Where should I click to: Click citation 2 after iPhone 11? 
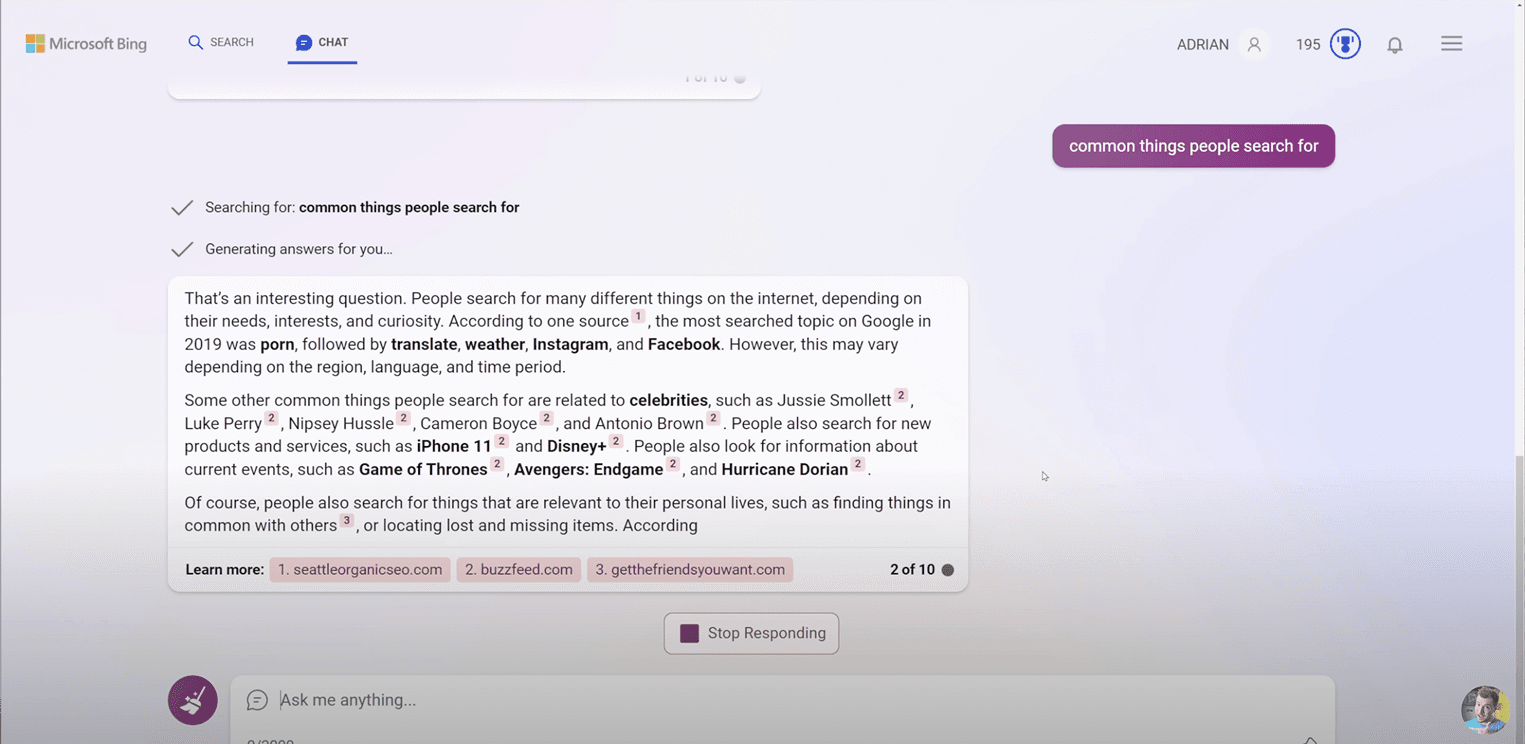(502, 442)
